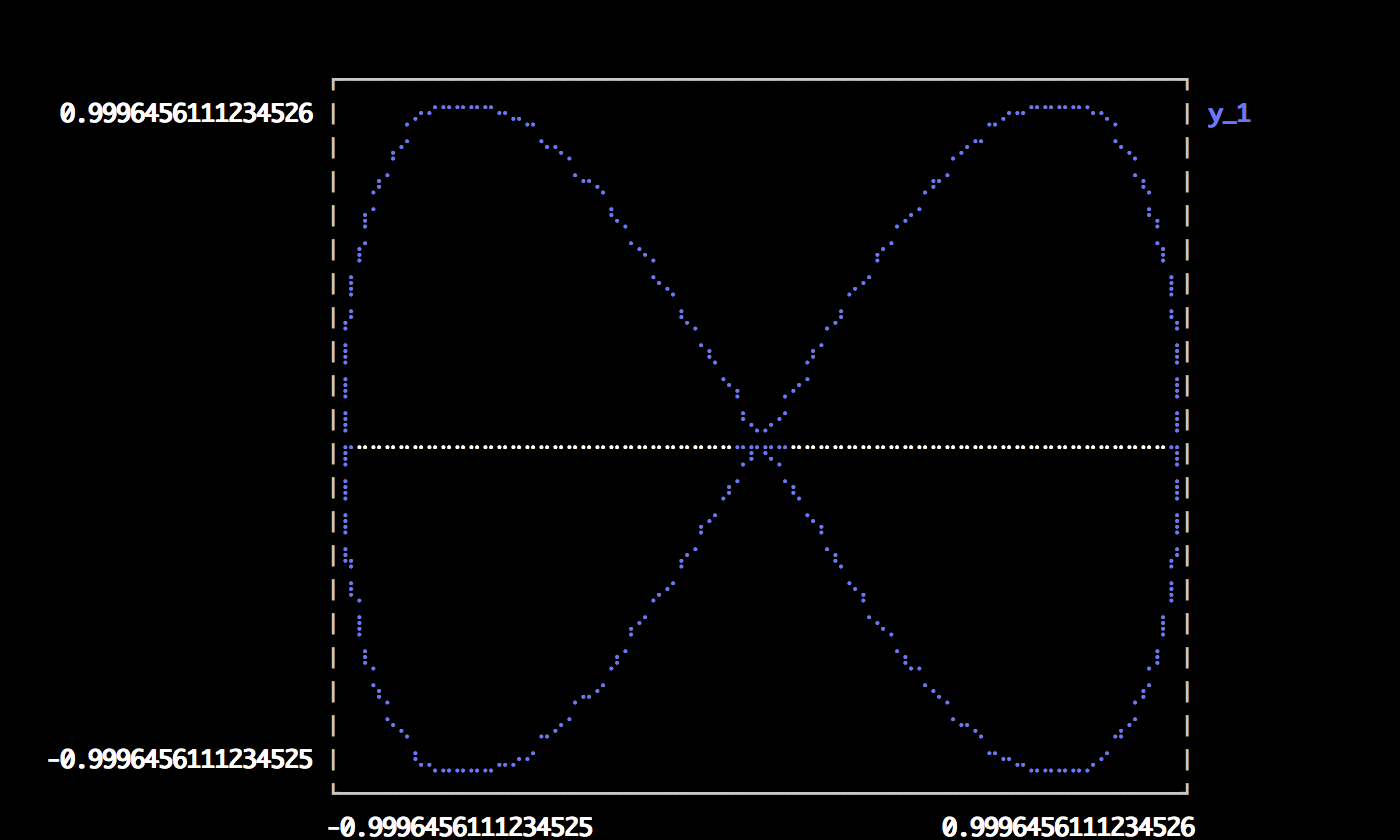Click the y_1 legend label
The width and height of the screenshot is (1400, 840).
tap(1229, 114)
